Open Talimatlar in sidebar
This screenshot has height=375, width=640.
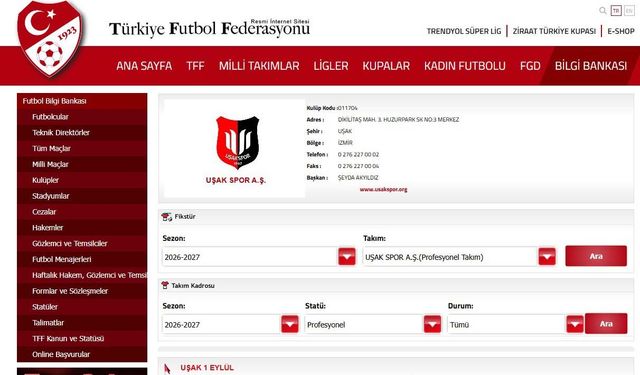click(82, 323)
